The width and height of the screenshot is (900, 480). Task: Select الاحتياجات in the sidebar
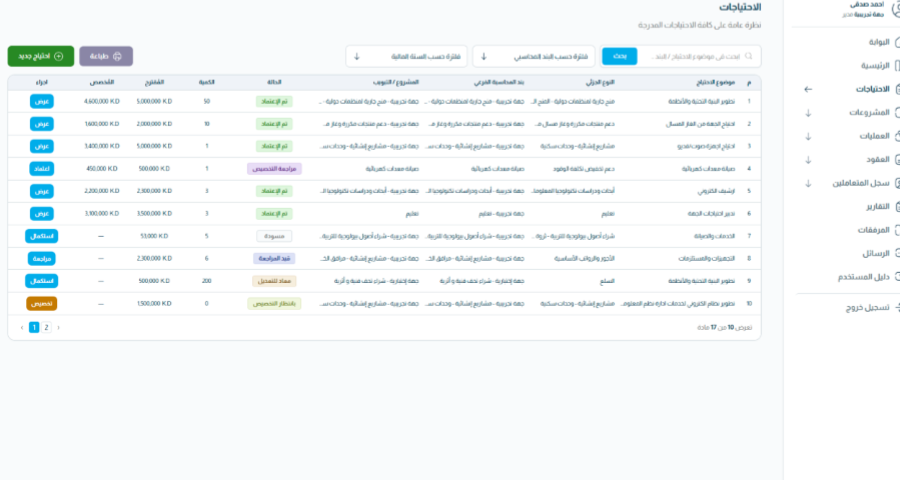tap(872, 89)
